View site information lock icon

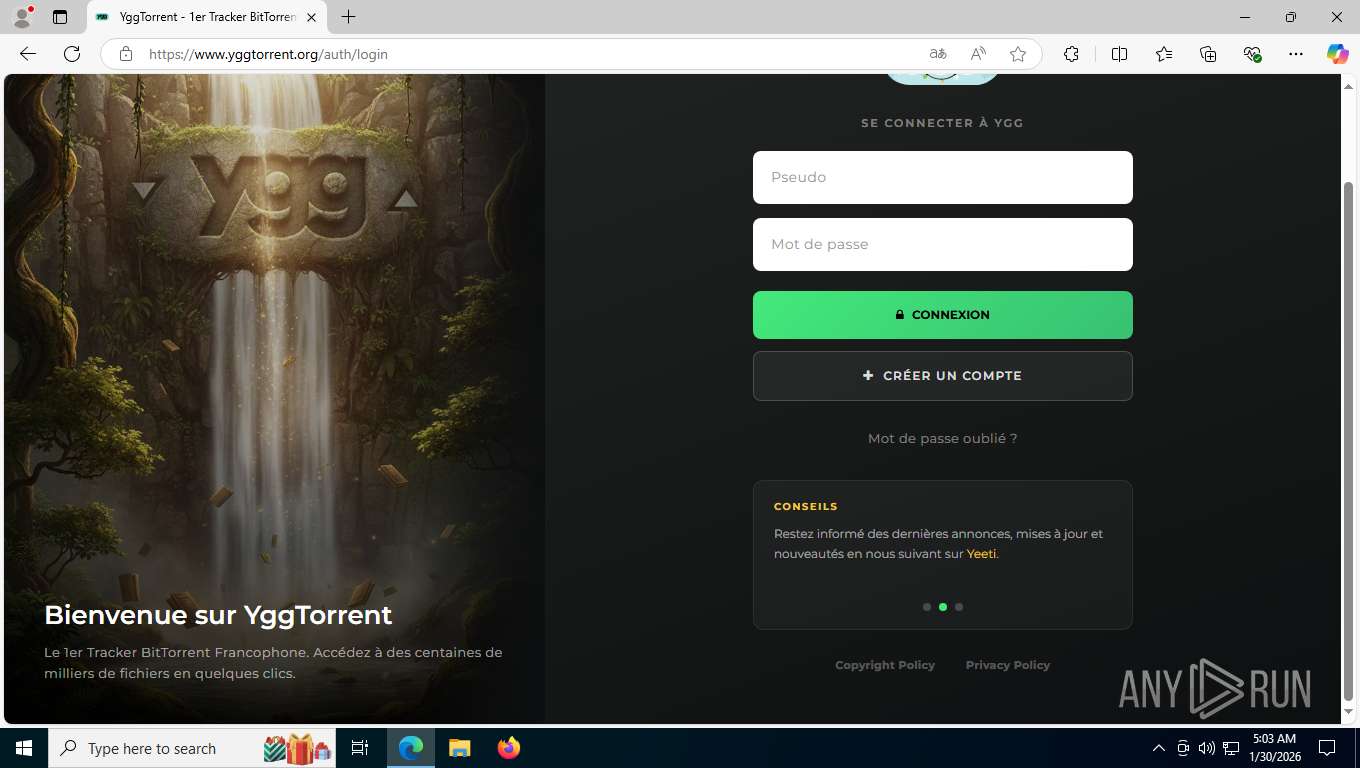[126, 54]
